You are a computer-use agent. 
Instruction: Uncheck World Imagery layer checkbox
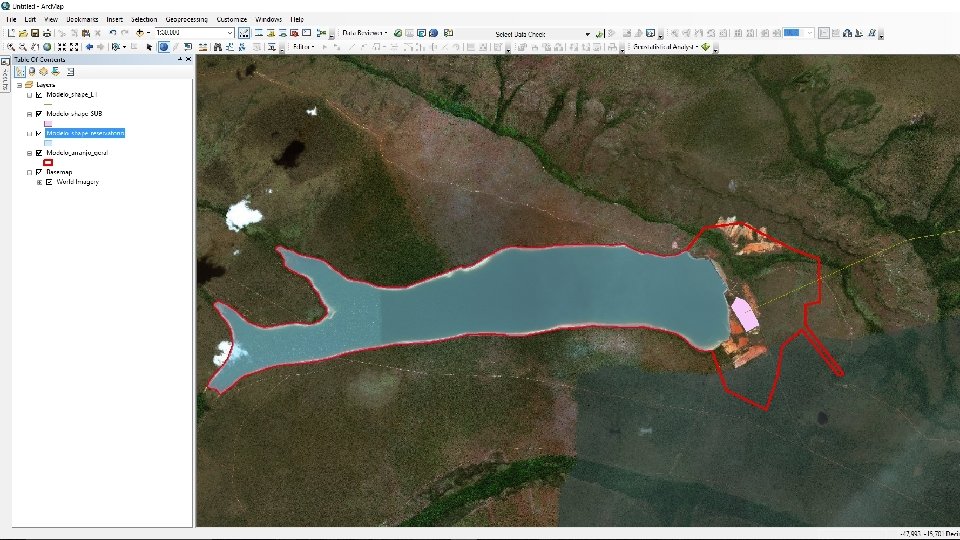49,182
